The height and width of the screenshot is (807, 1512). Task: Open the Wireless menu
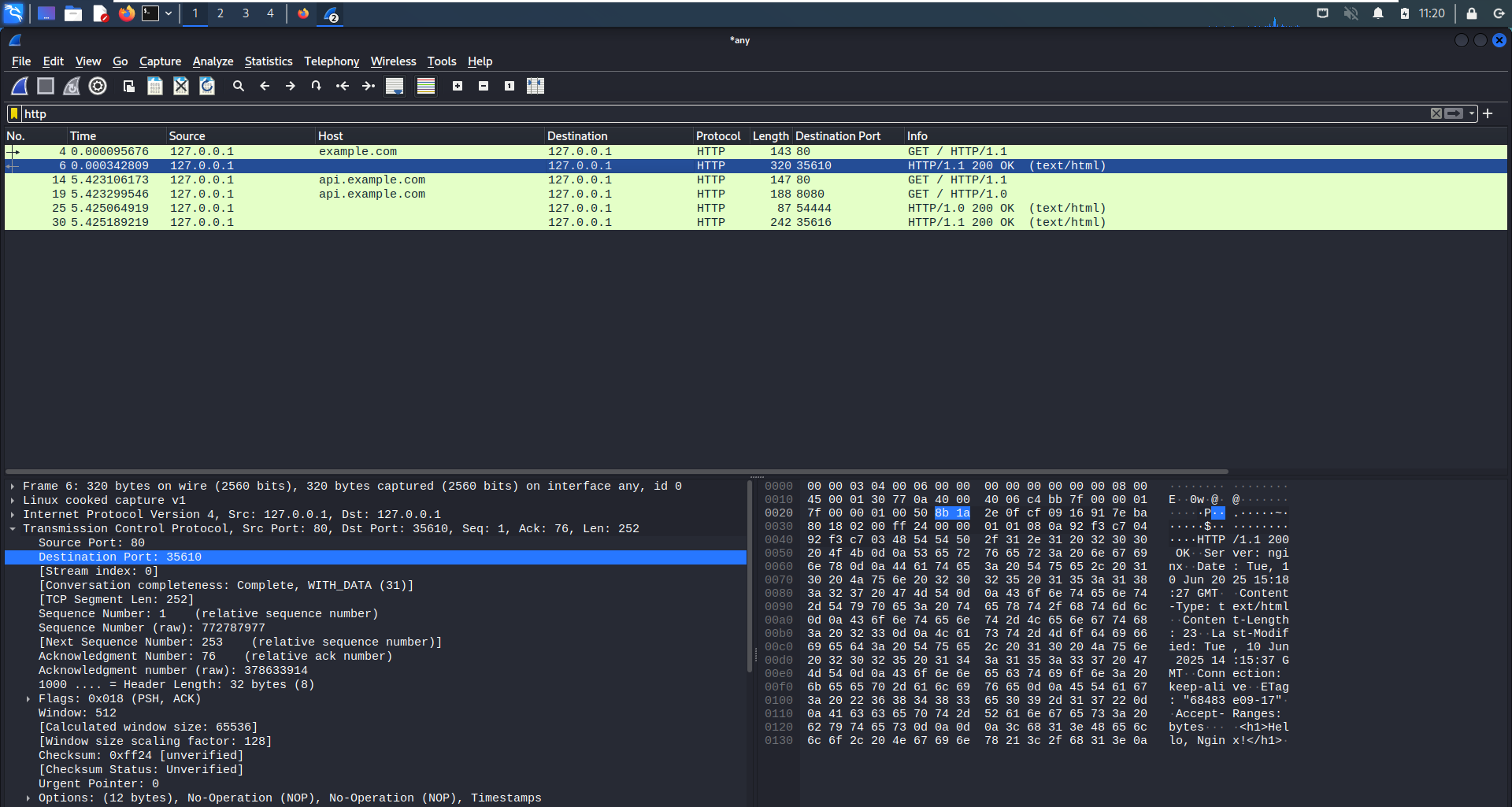click(x=393, y=61)
